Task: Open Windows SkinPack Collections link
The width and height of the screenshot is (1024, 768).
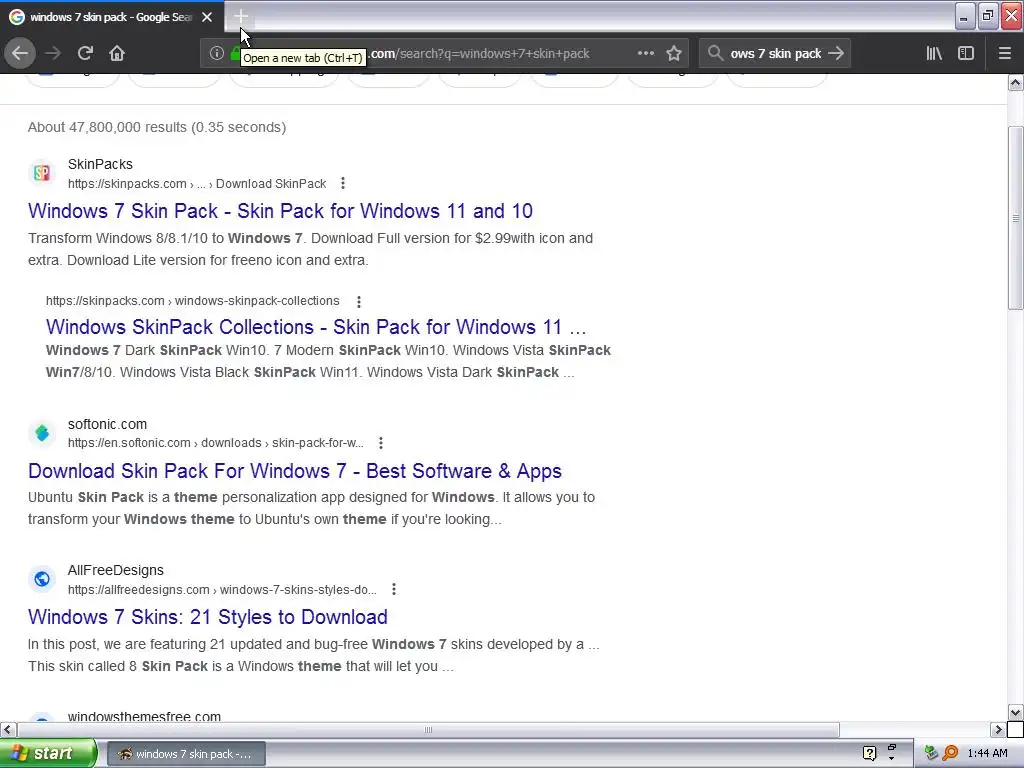Action: tap(316, 327)
